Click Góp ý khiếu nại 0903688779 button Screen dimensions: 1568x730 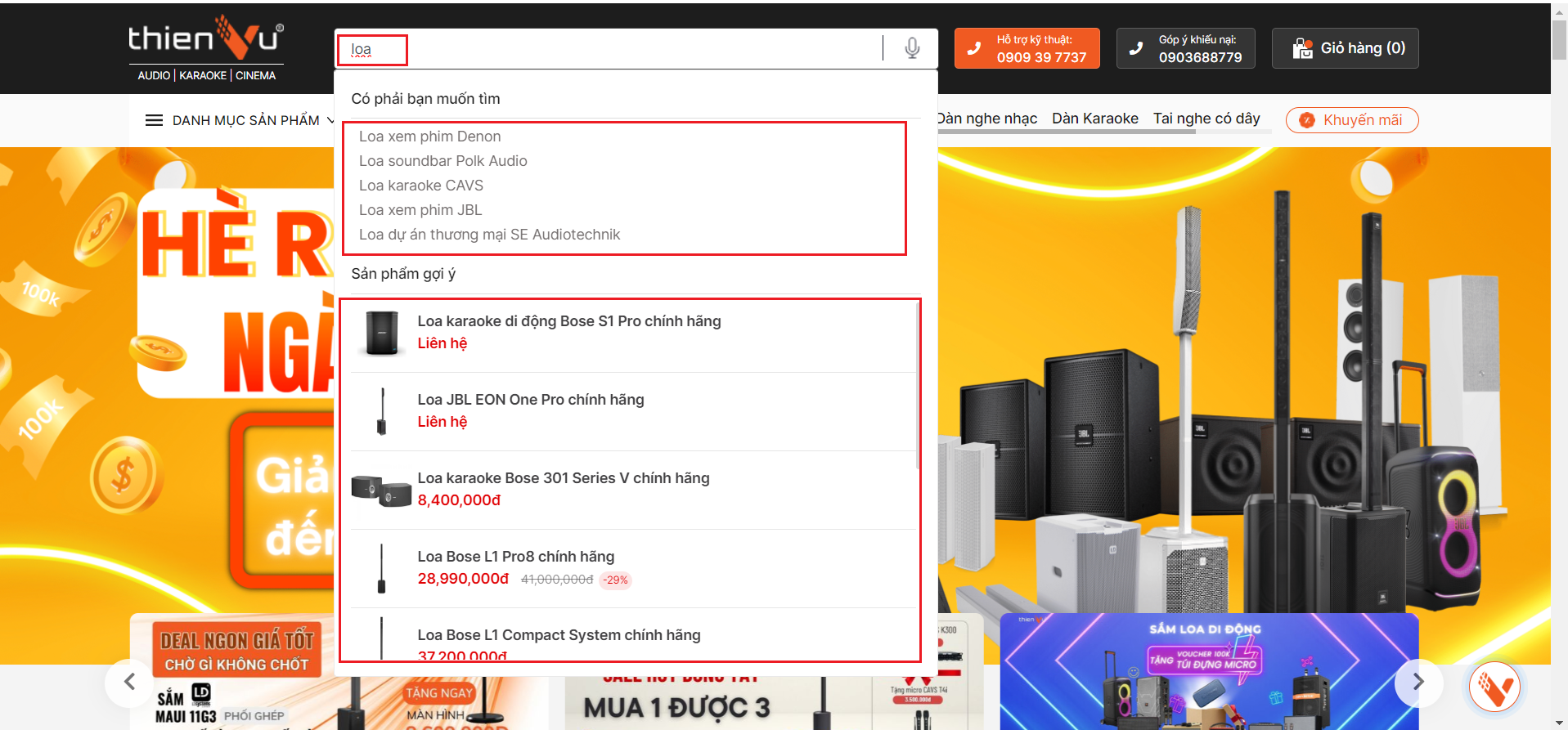click(1186, 48)
